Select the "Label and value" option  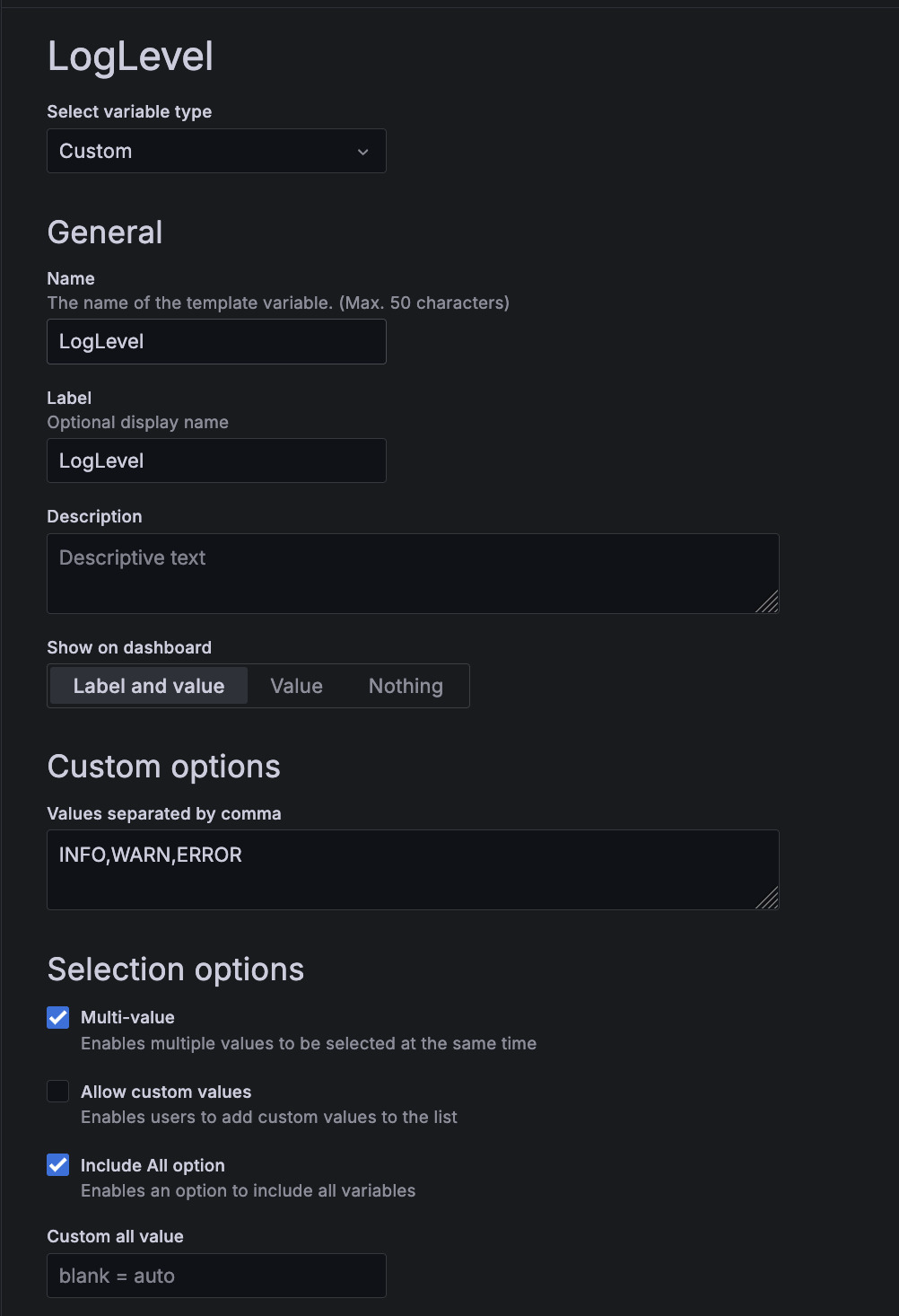coord(149,686)
